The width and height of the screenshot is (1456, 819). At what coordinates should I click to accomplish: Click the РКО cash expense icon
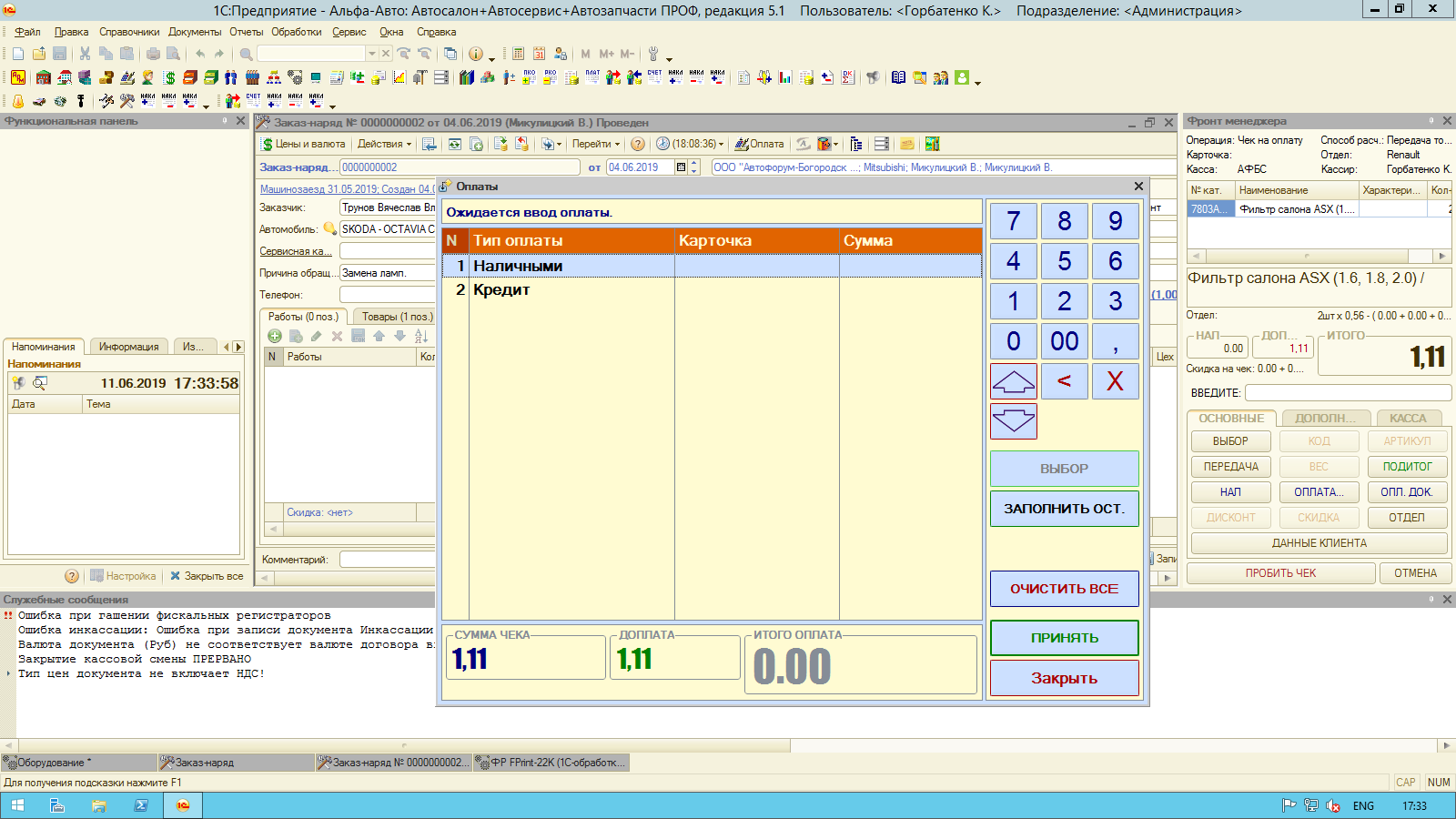click(x=551, y=77)
